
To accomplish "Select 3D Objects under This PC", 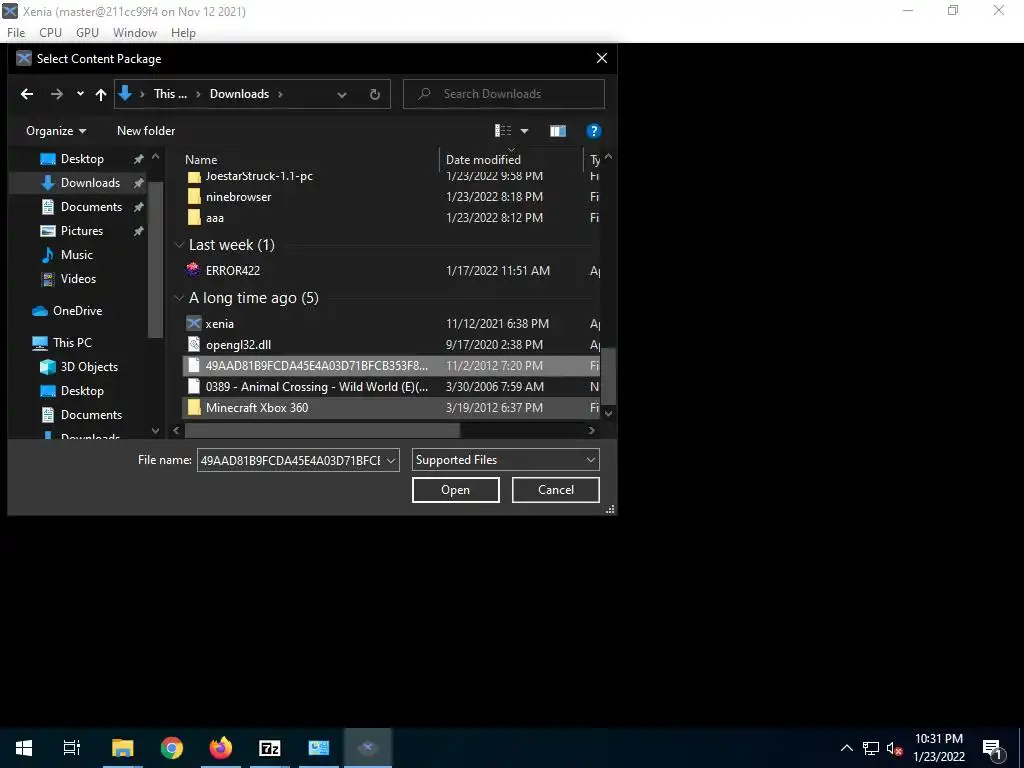I will coord(89,366).
